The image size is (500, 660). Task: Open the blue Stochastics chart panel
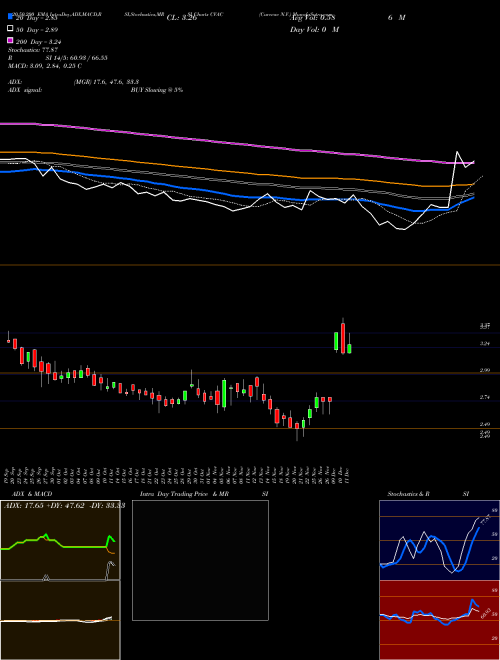pos(439,540)
